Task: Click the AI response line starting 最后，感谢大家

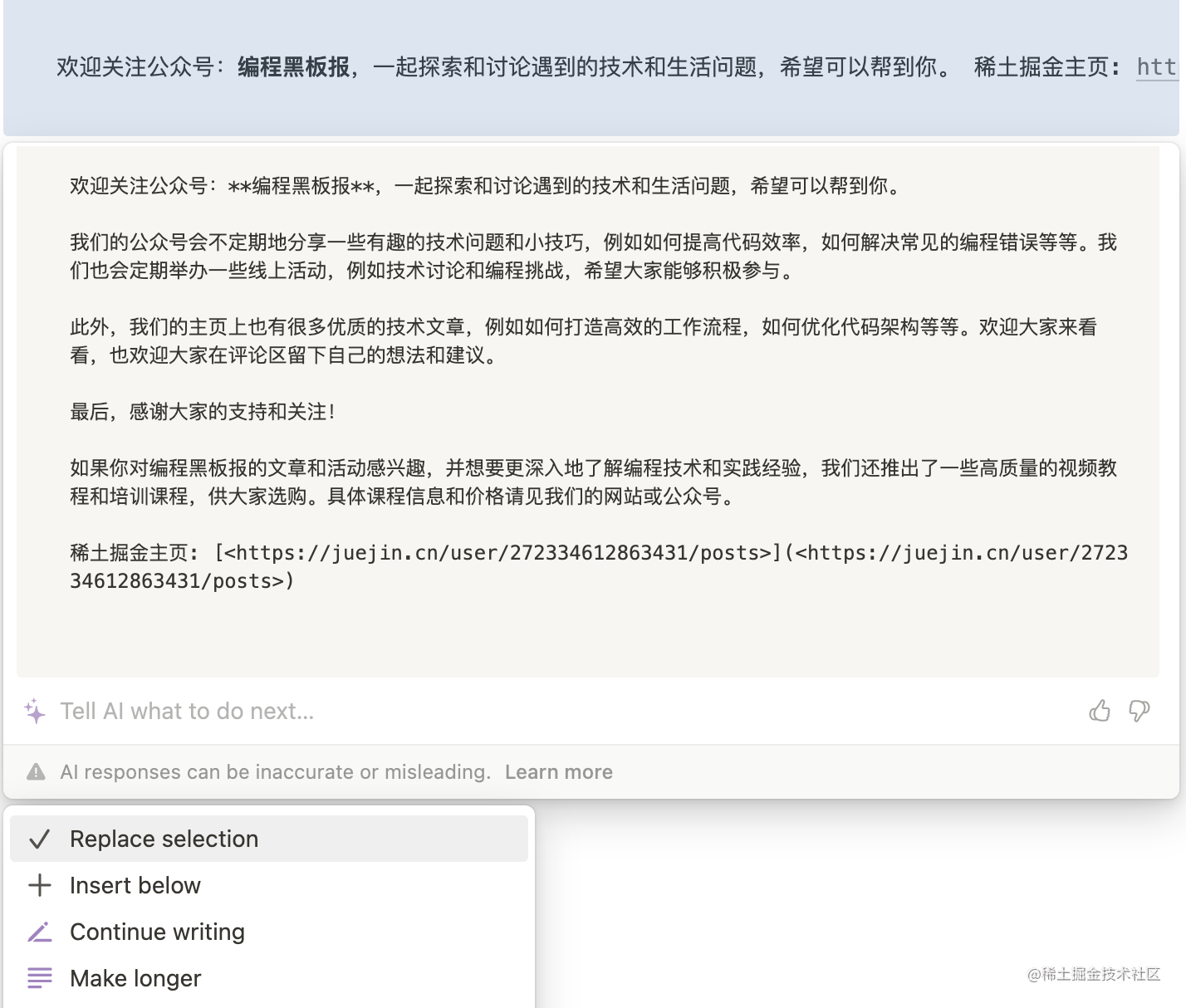Action: point(204,412)
